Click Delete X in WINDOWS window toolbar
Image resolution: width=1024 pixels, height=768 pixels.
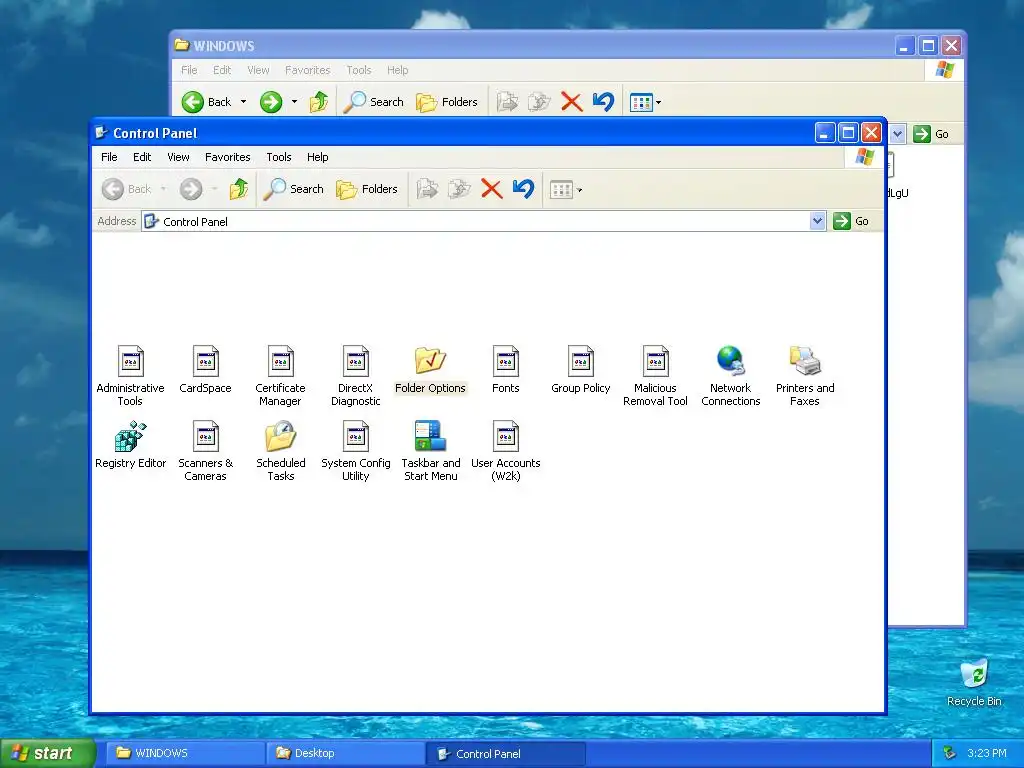point(571,102)
